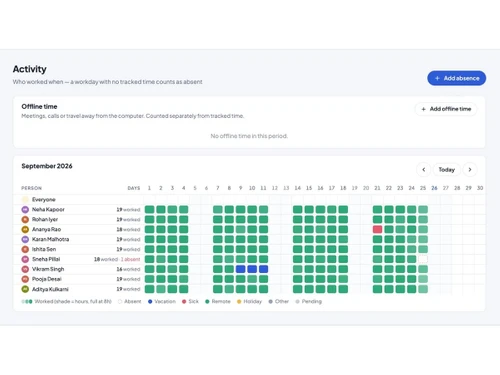Click the Add absence button
Screen dimensions: 500x375
pos(456,78)
